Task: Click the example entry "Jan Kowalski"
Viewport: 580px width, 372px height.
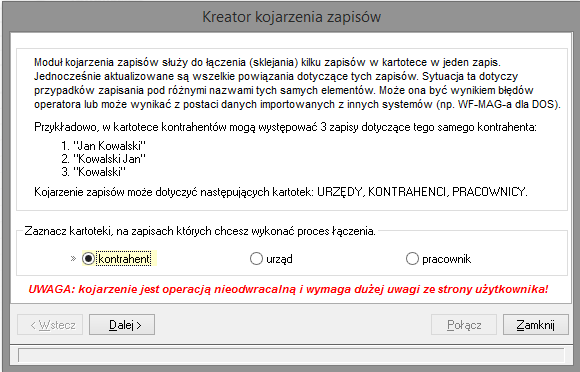Action: pyautogui.click(x=104, y=146)
